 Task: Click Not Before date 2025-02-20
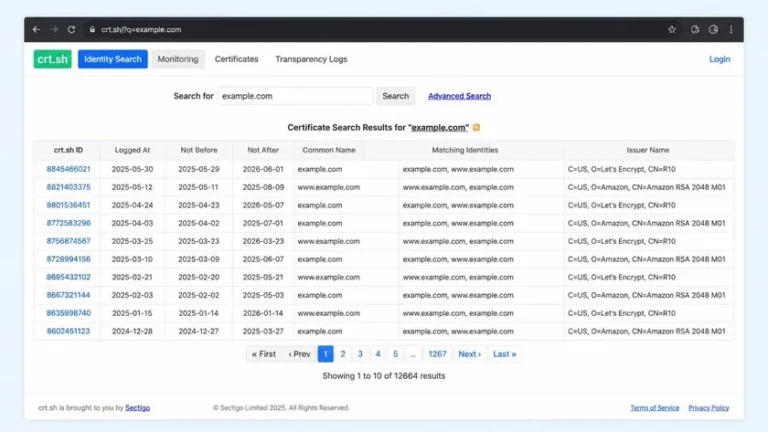[199, 277]
